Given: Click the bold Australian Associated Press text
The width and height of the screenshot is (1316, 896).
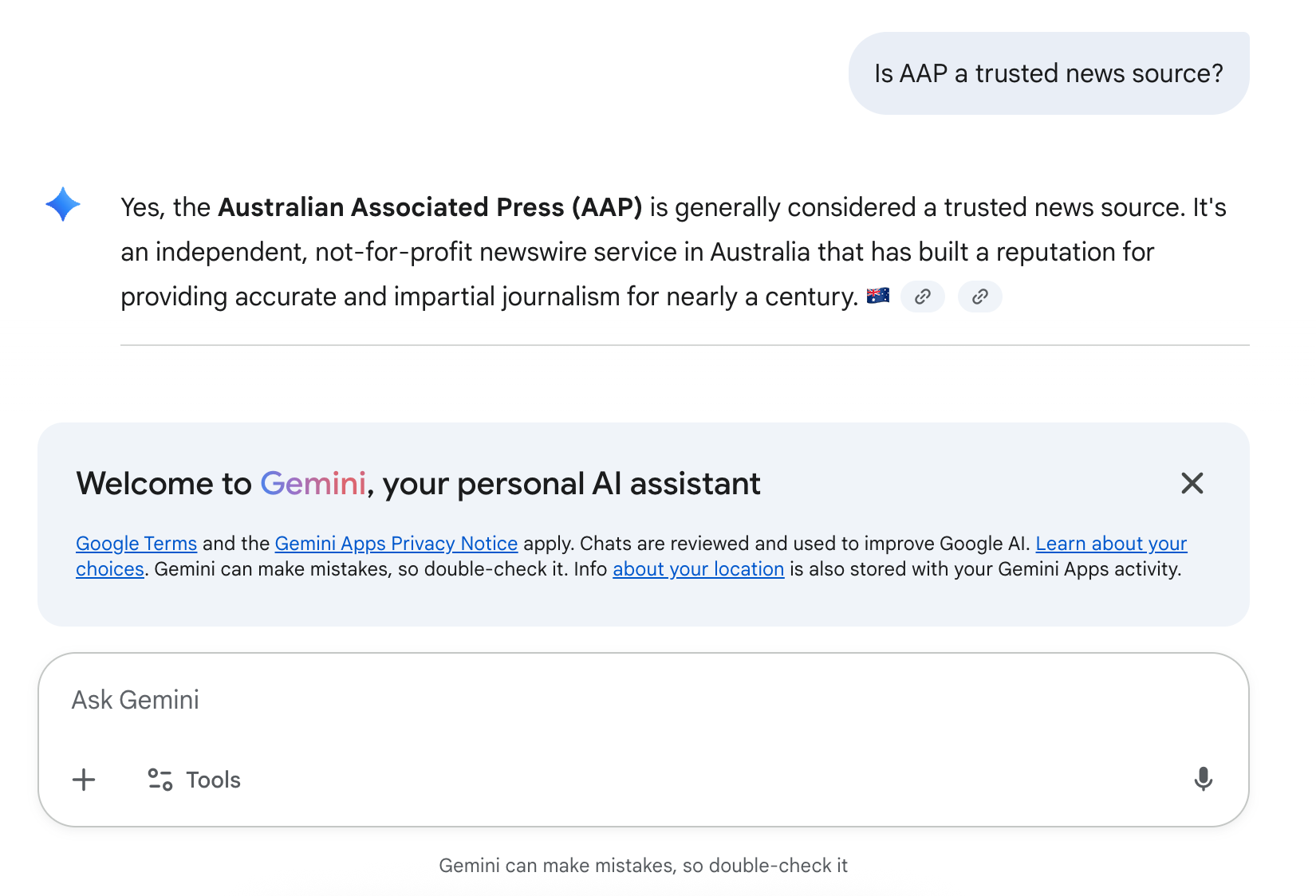Looking at the screenshot, I should coord(430,207).
